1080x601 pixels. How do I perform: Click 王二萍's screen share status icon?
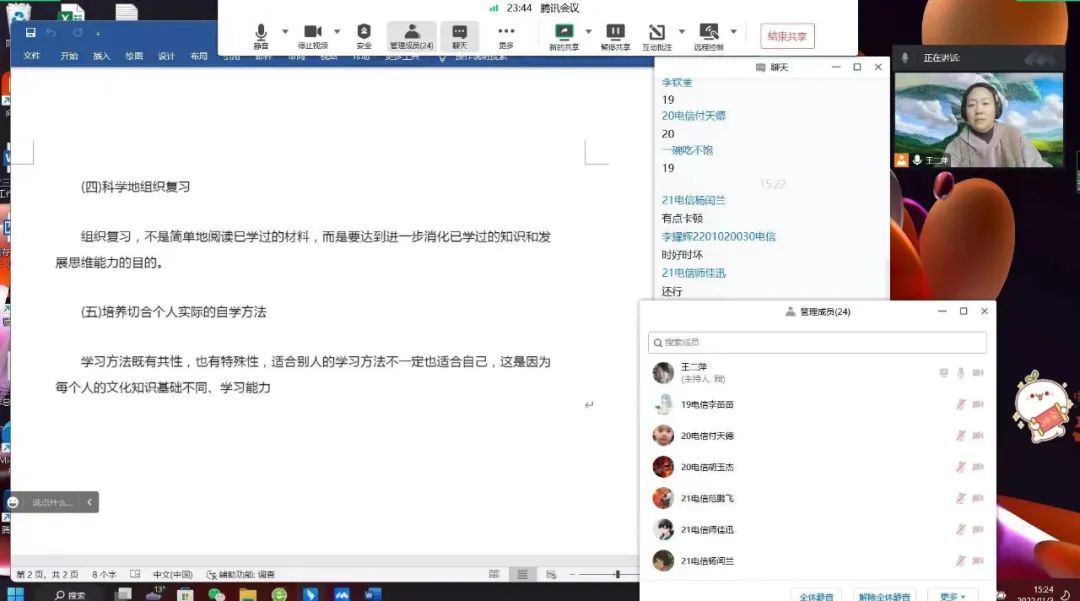[944, 372]
